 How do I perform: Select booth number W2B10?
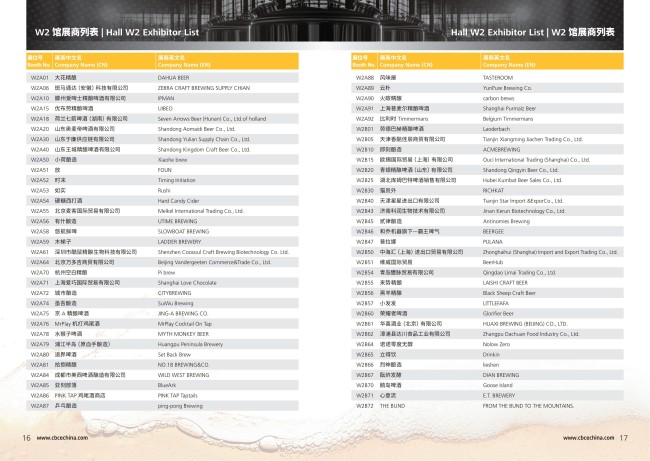[365, 148]
